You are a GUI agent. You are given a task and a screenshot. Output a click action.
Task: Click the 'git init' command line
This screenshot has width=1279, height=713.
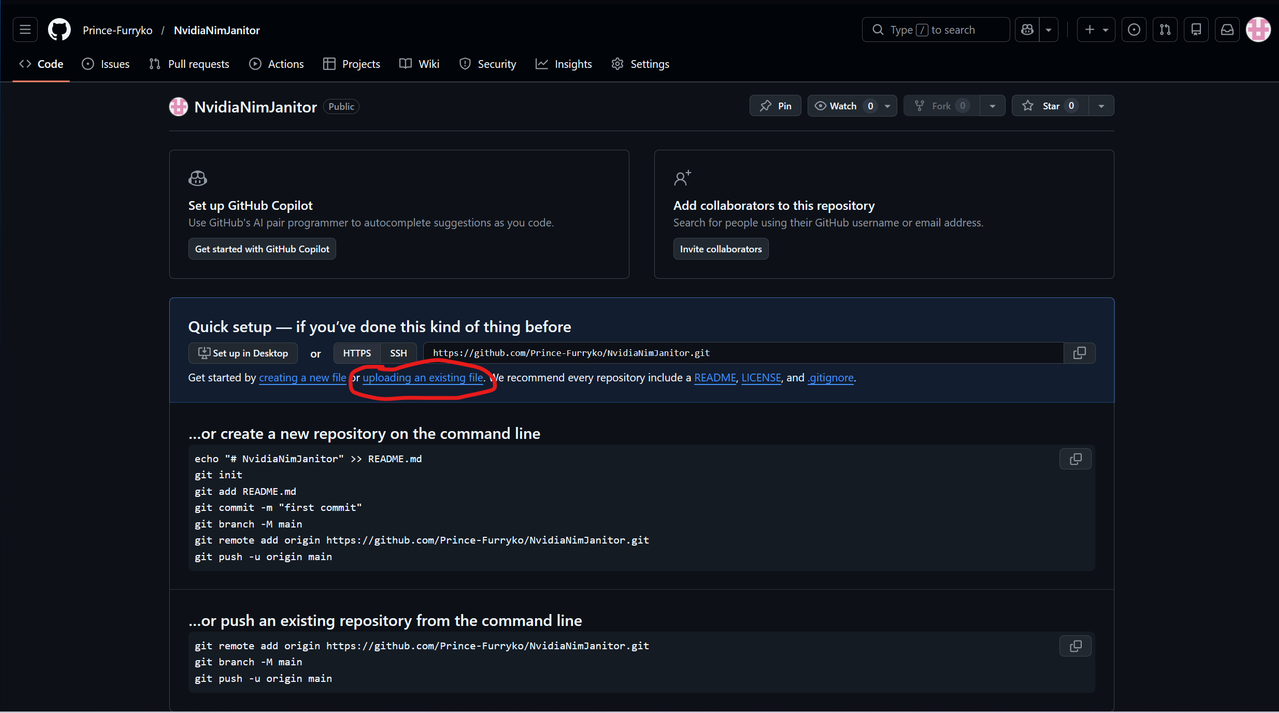219,475
